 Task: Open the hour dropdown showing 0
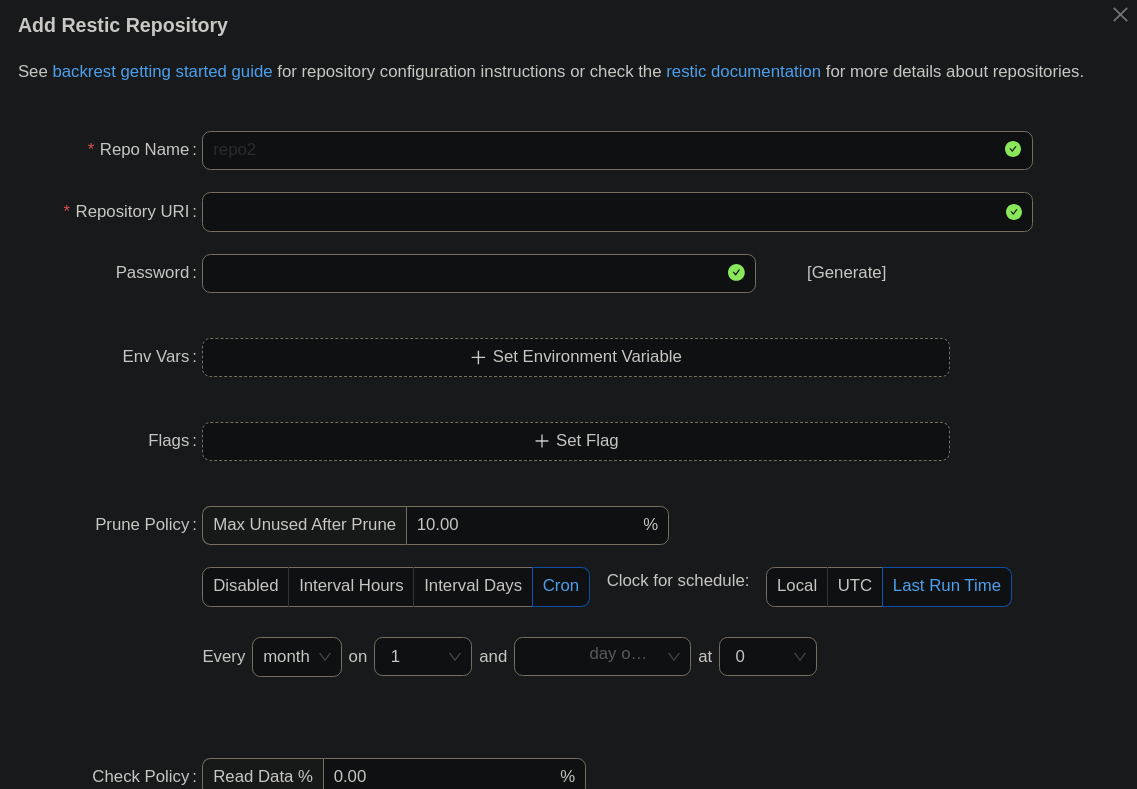pyautogui.click(x=767, y=657)
